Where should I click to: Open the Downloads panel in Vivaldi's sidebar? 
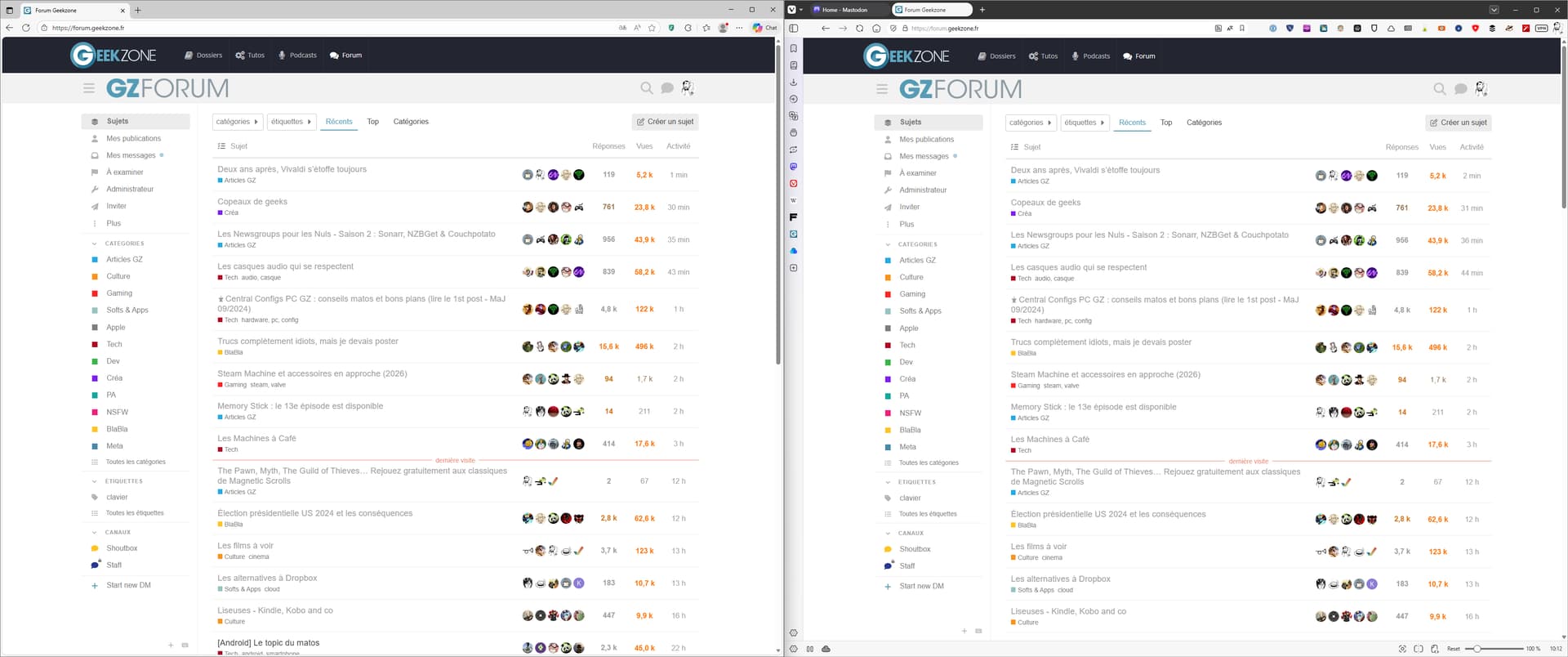pyautogui.click(x=793, y=83)
